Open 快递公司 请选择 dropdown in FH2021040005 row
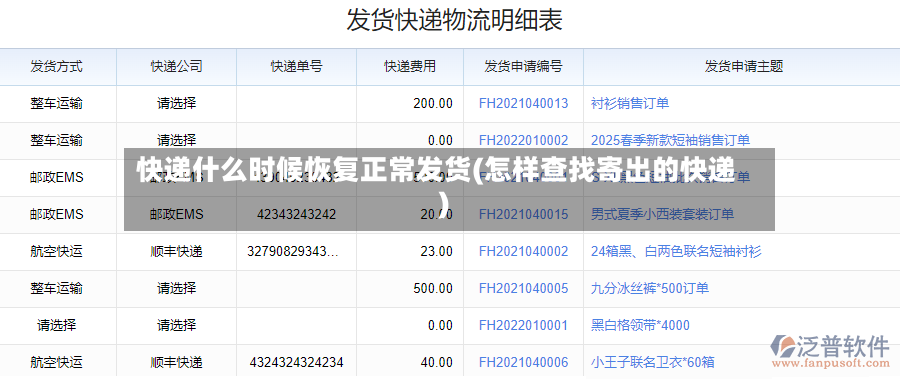Viewport: 900px width, 379px height. click(x=177, y=288)
